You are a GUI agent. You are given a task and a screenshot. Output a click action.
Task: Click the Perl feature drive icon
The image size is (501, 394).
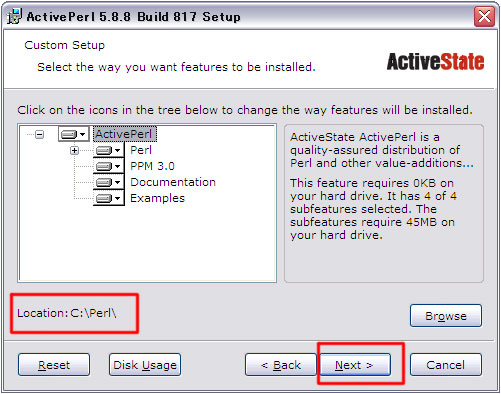coord(104,150)
